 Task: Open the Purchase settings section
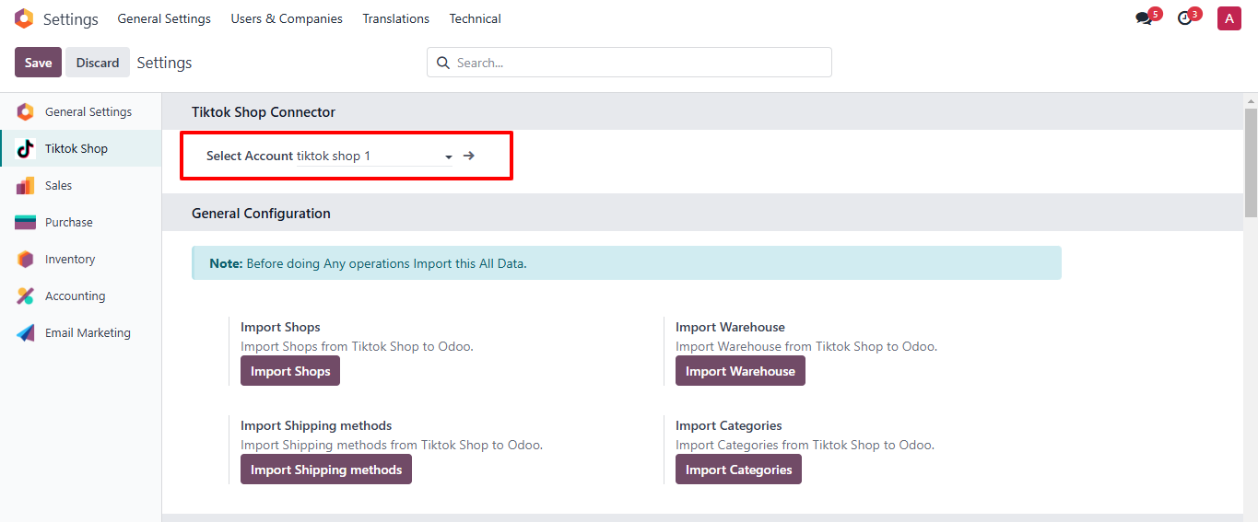pyautogui.click(x=68, y=223)
